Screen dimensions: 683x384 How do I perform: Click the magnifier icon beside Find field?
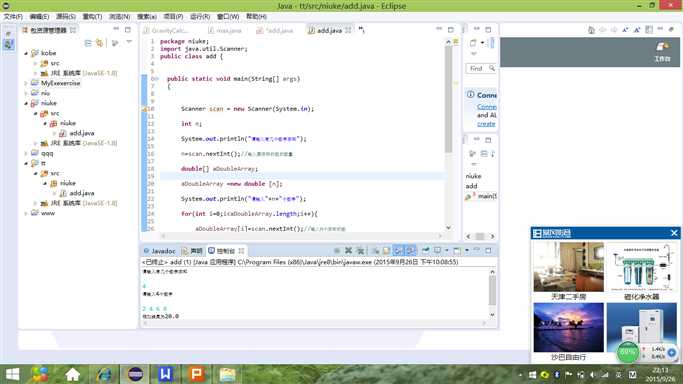tap(492, 68)
